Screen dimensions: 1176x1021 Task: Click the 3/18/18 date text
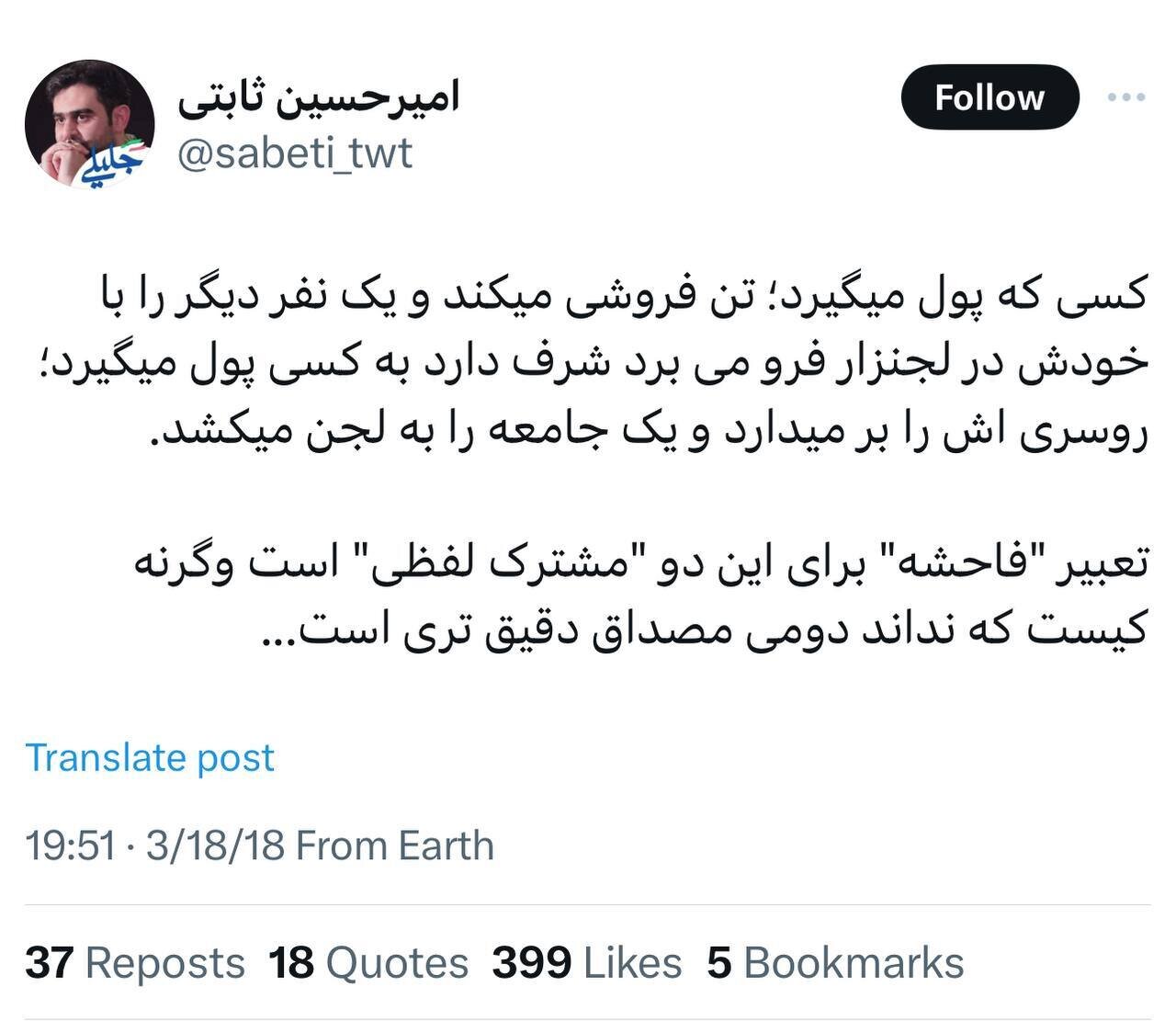[215, 845]
